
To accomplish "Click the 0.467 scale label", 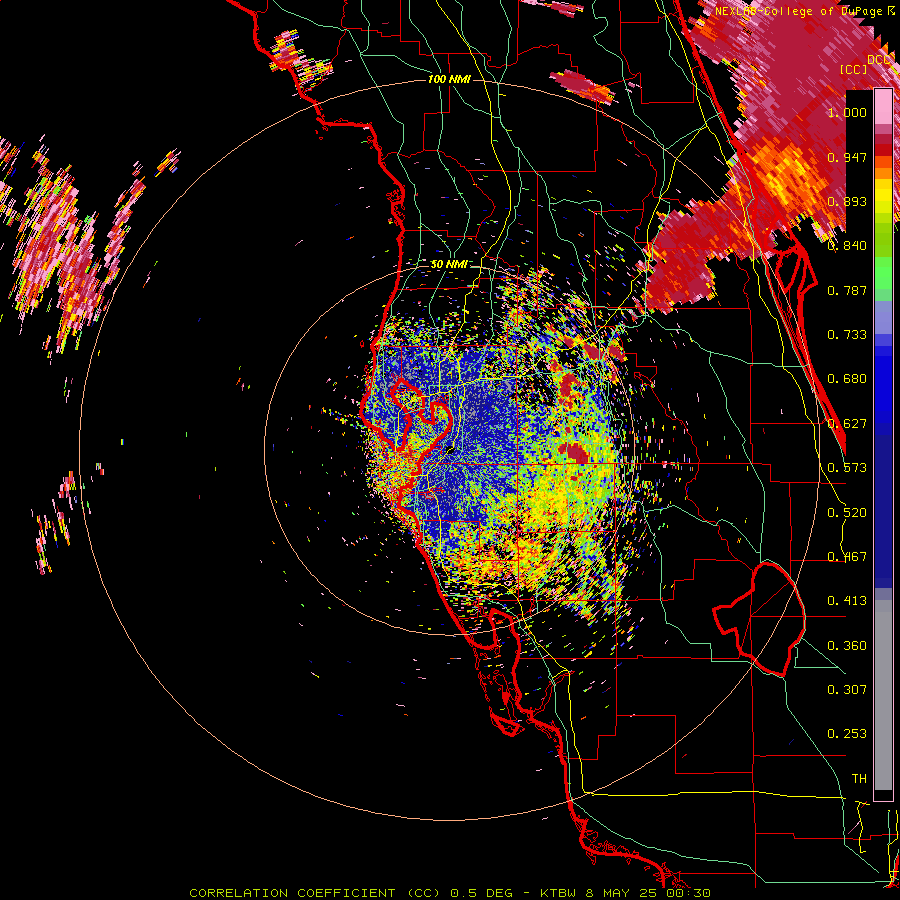I will [x=847, y=557].
